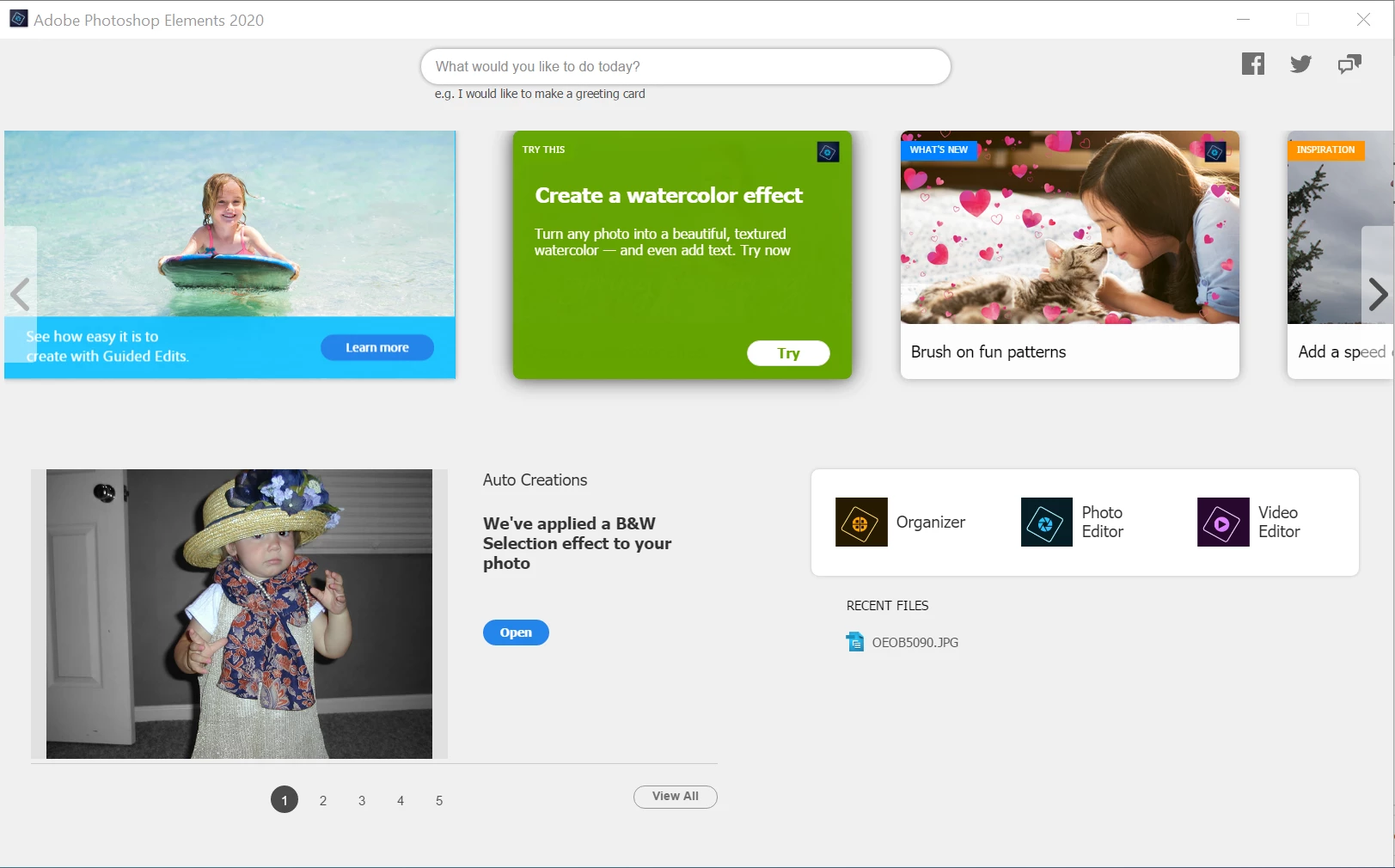Click the greeting card example hint text
The image size is (1395, 868).
[540, 94]
